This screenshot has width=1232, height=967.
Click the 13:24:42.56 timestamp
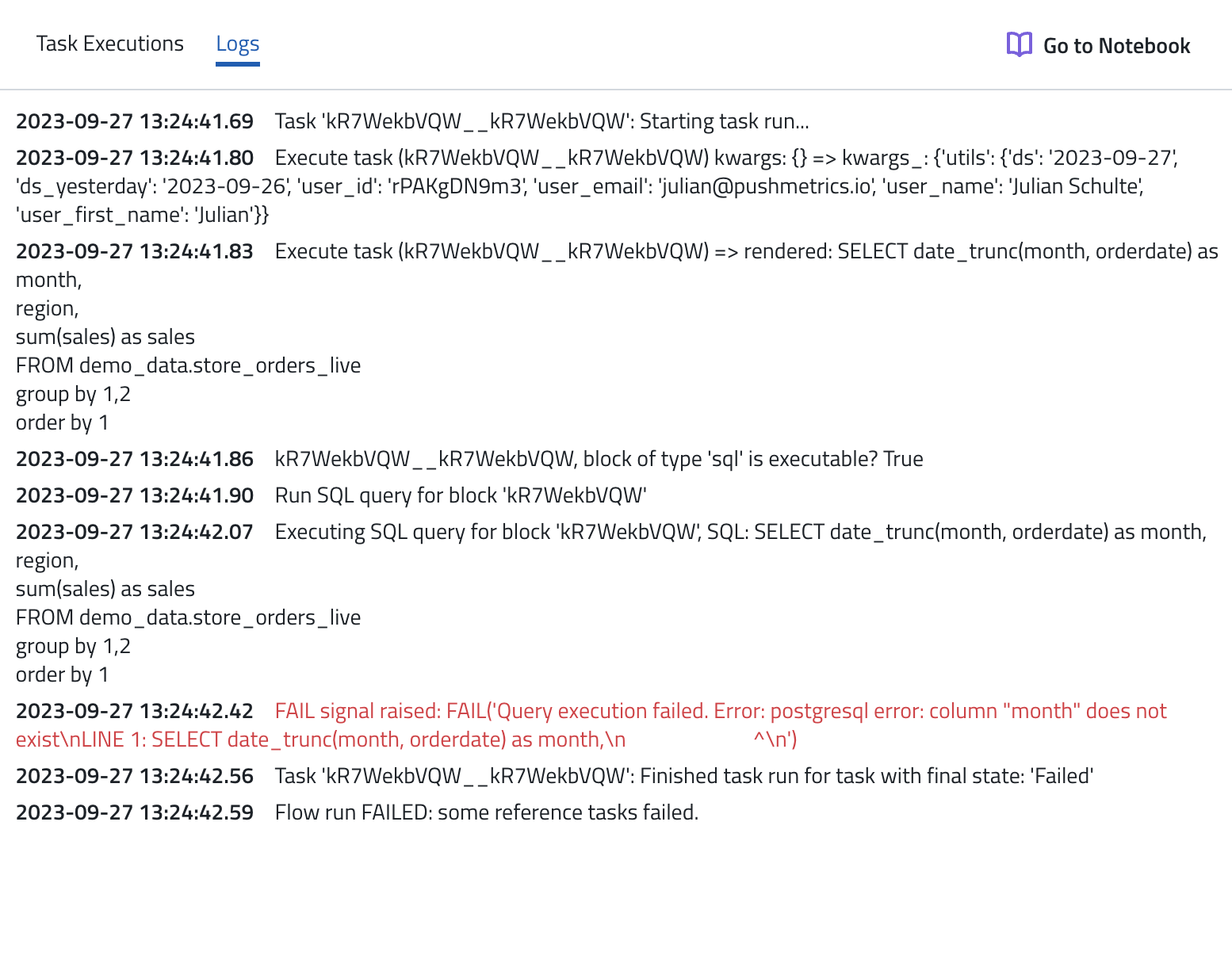click(x=135, y=776)
